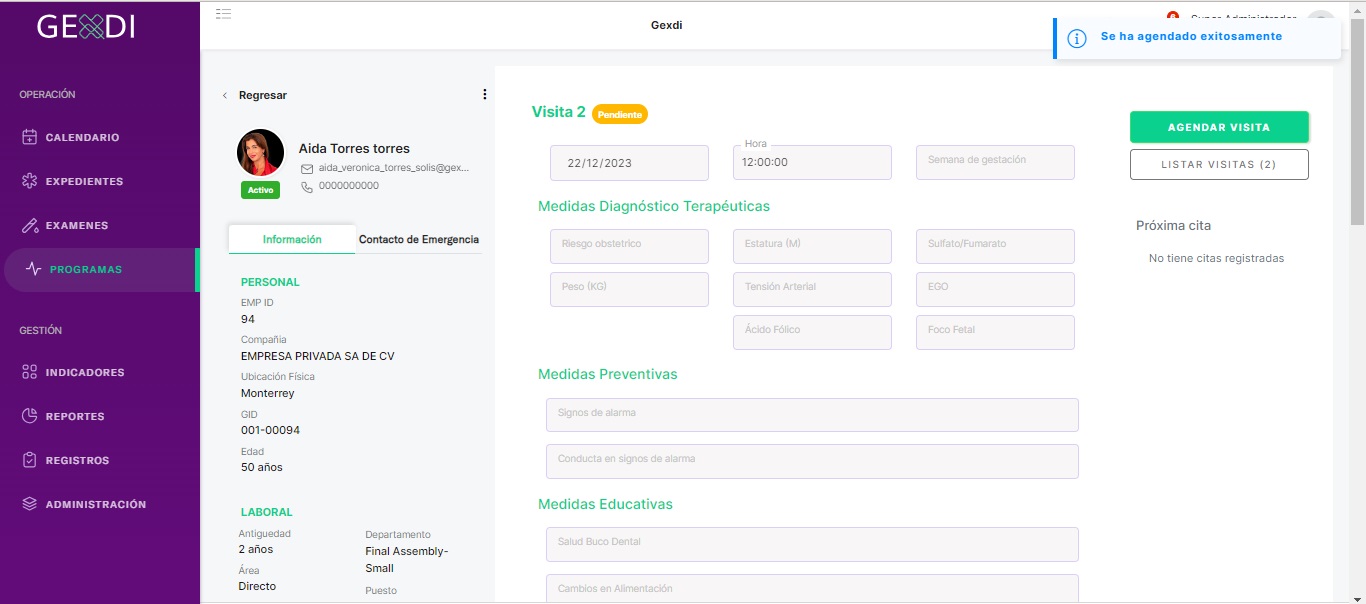This screenshot has height=604, width=1366.
Task: Switch to Contacto de Emergencia tab
Action: pos(419,239)
